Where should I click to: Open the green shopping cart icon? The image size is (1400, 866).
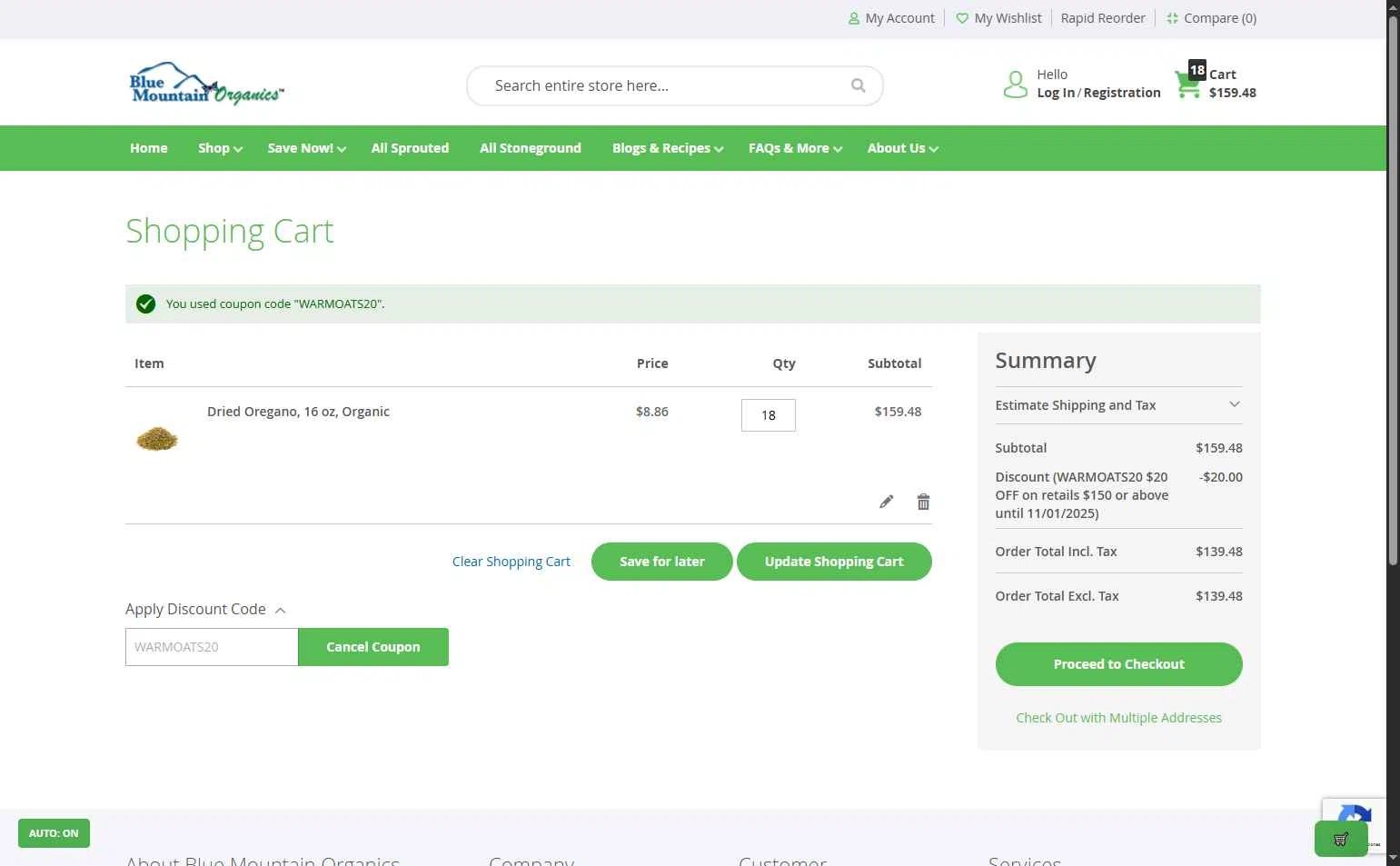point(1187,85)
